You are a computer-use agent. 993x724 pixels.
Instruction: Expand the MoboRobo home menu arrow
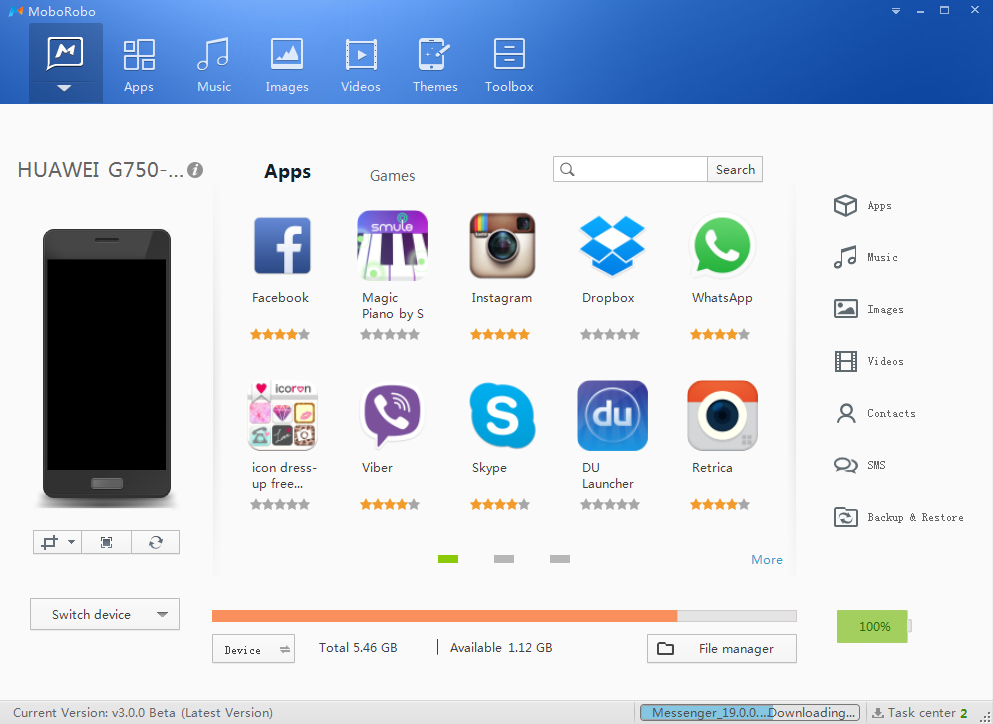point(65,89)
